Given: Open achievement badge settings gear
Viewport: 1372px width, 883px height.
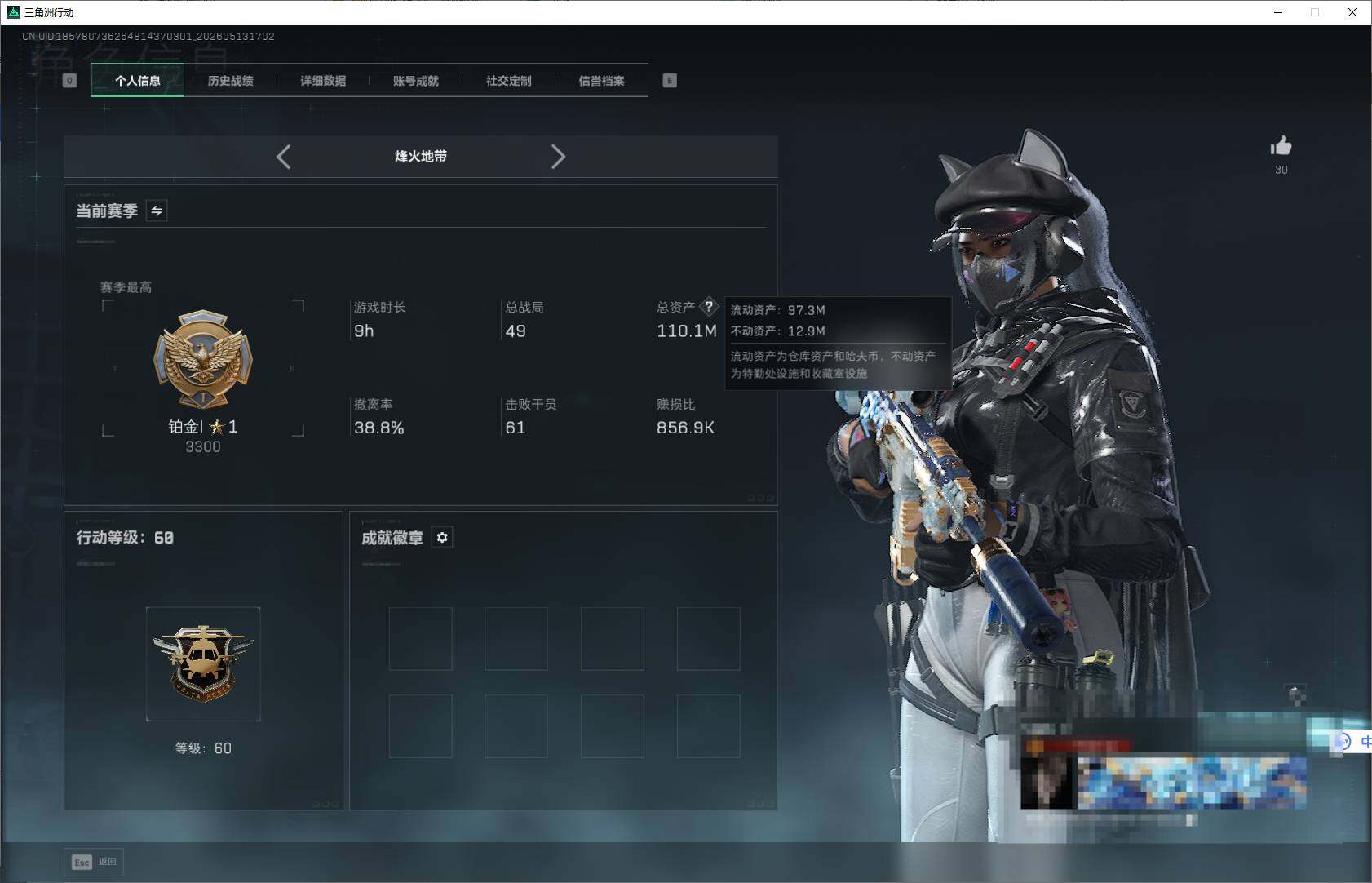Looking at the screenshot, I should [442, 538].
